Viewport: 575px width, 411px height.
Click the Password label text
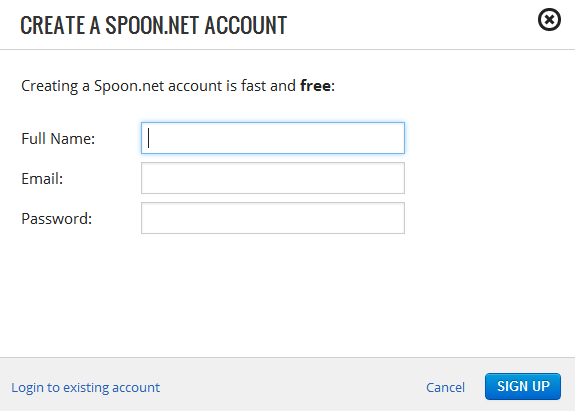(x=56, y=219)
